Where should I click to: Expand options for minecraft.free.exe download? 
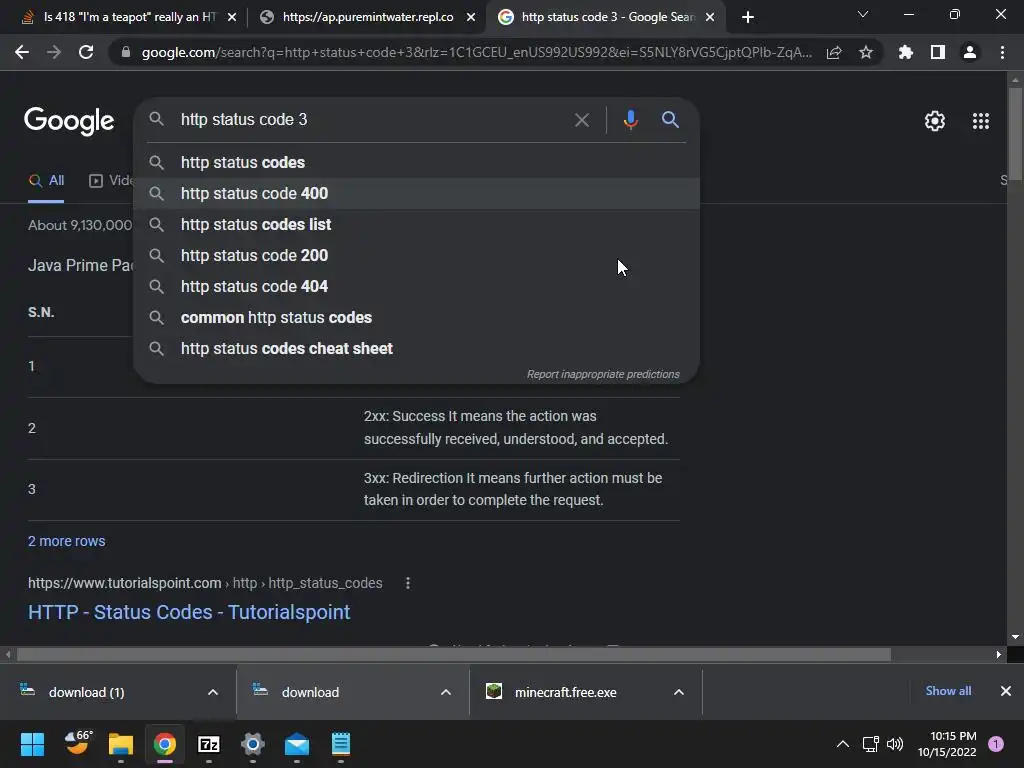click(x=679, y=692)
